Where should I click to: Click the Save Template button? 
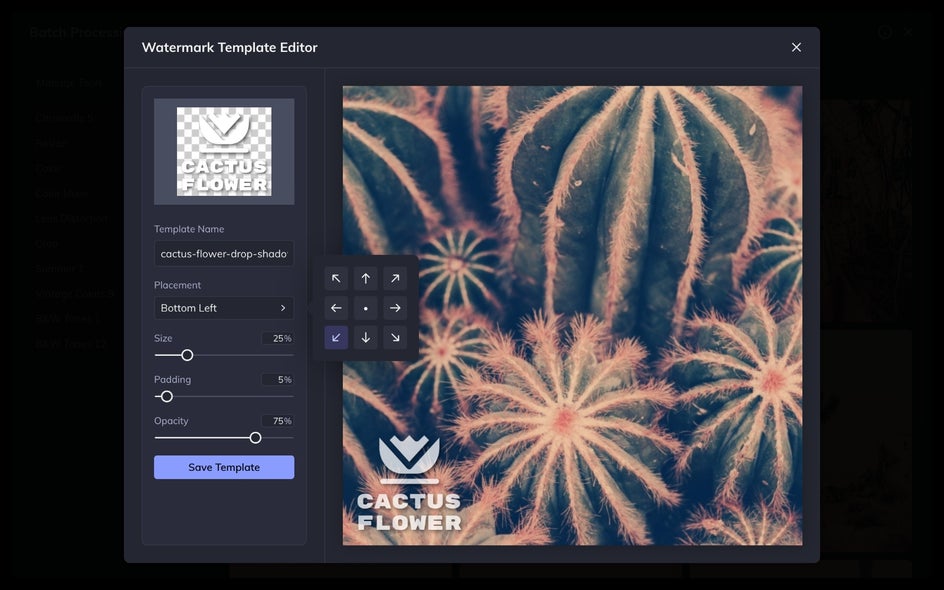tap(224, 467)
